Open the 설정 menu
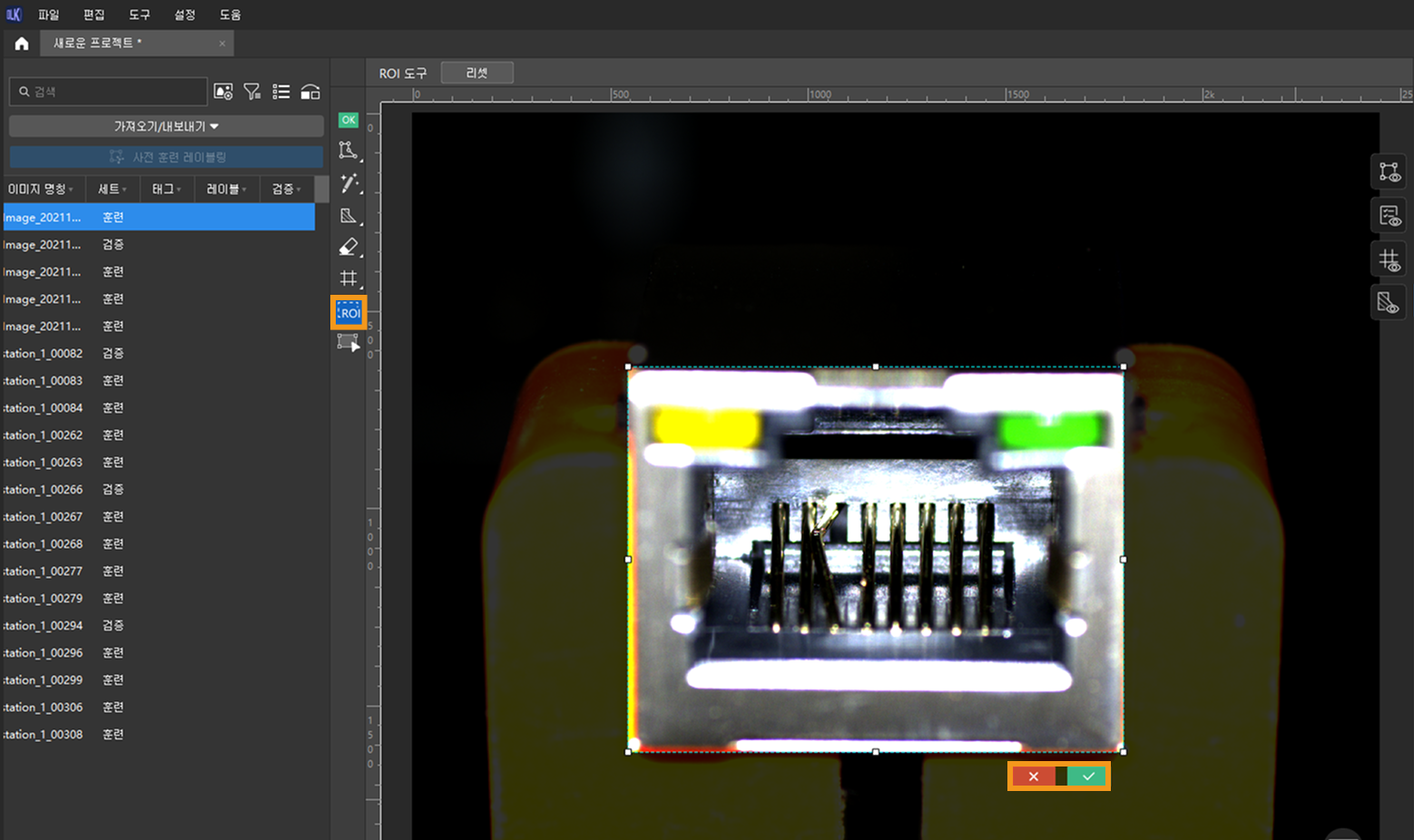The height and width of the screenshot is (840, 1414). [184, 15]
